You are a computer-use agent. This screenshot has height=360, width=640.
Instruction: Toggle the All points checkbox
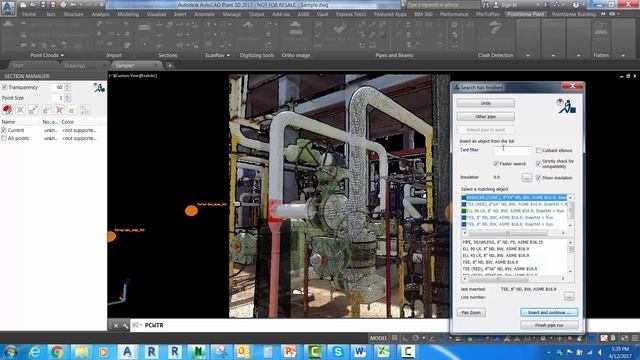click(x=4, y=138)
